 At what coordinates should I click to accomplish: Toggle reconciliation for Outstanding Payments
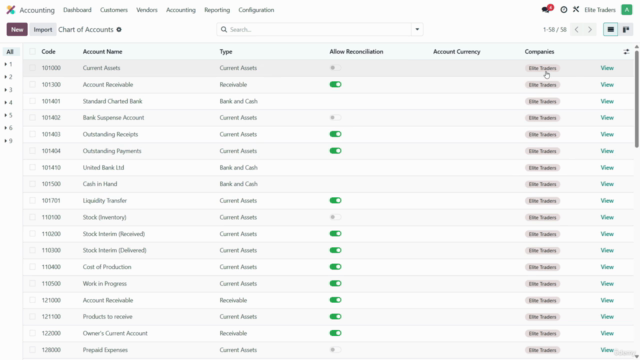tap(336, 151)
